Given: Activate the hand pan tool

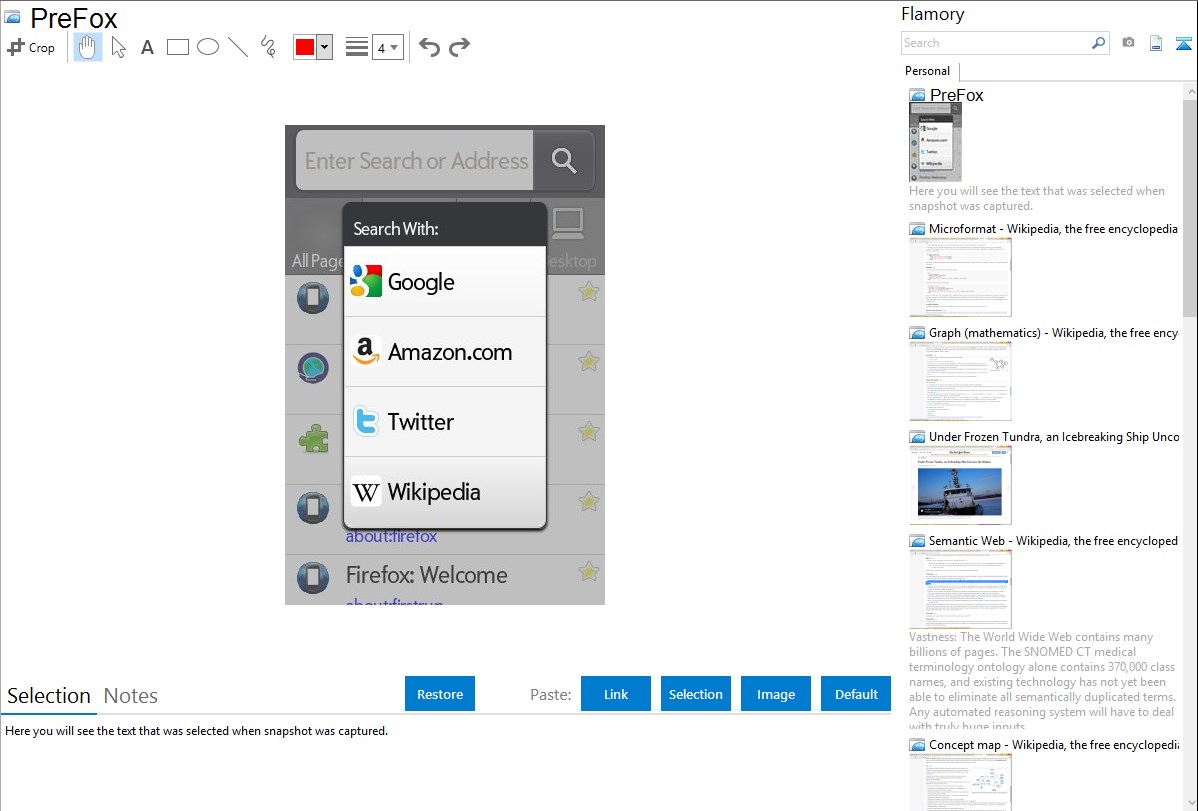Looking at the screenshot, I should [87, 47].
